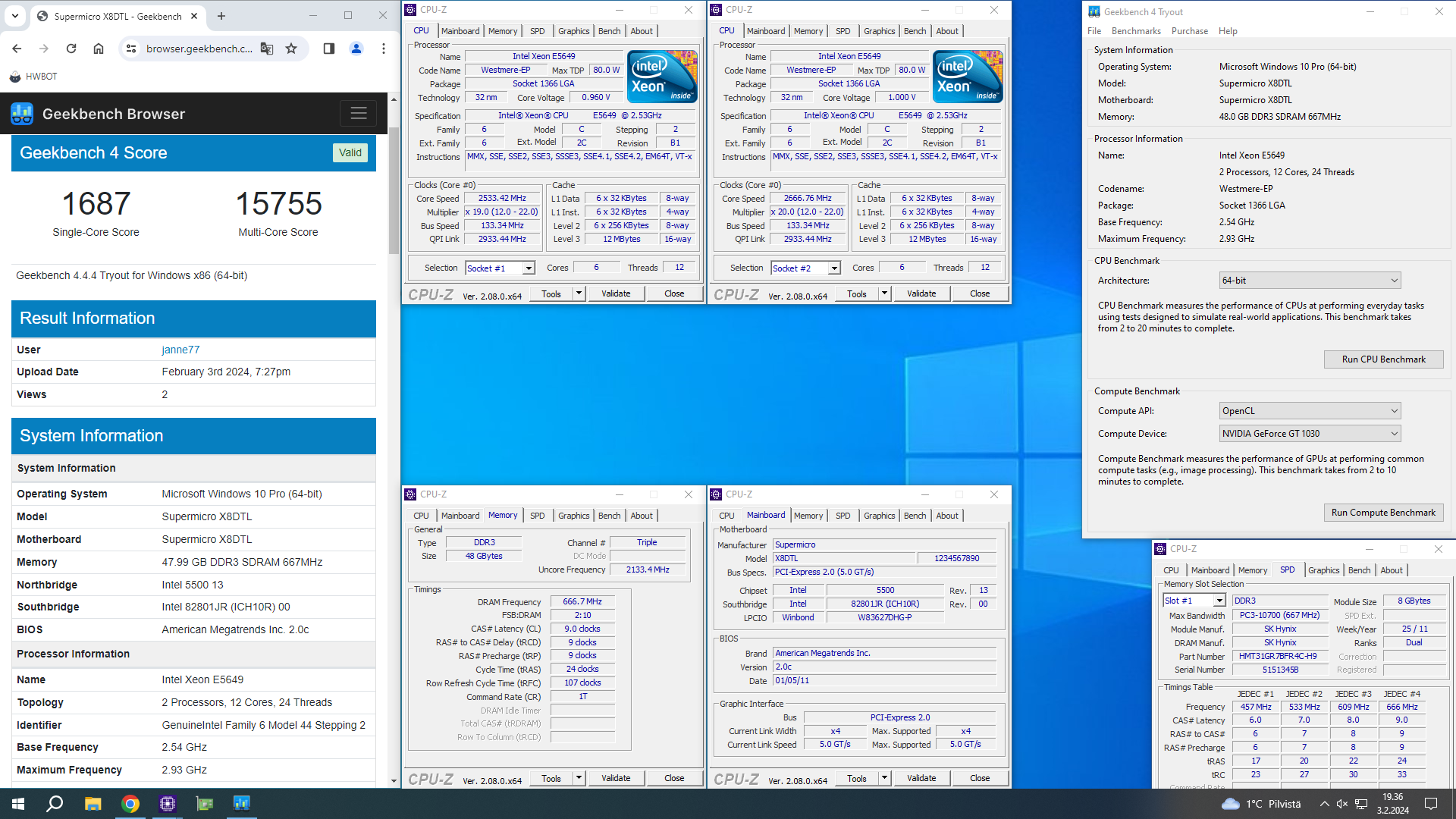Open the browser tab search chevron
Image resolution: width=1456 pixels, height=819 pixels.
click(x=15, y=16)
